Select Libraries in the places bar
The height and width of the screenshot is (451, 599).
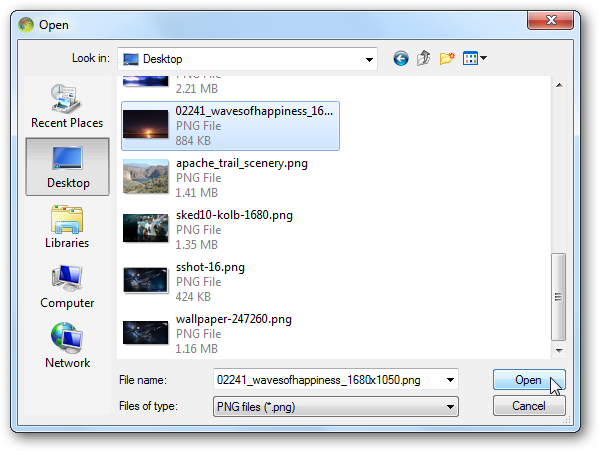(67, 227)
